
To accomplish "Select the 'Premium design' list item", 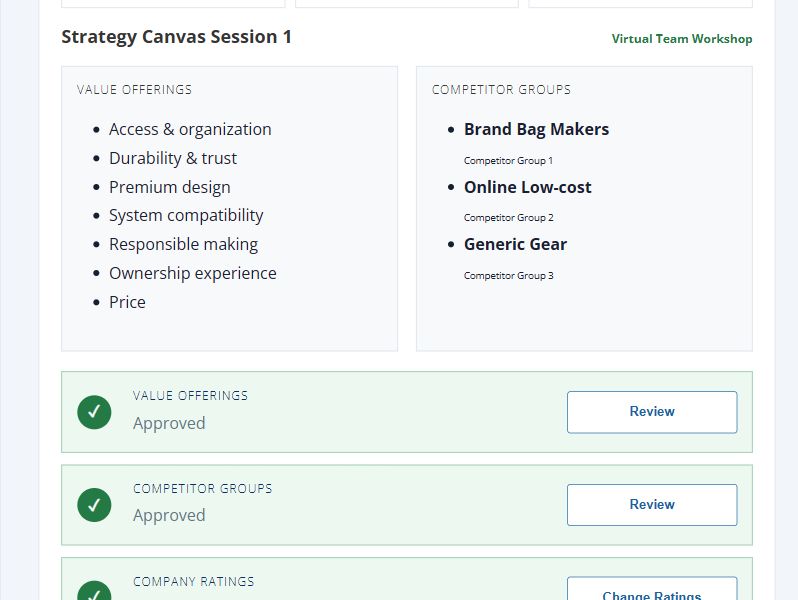I will click(x=169, y=187).
